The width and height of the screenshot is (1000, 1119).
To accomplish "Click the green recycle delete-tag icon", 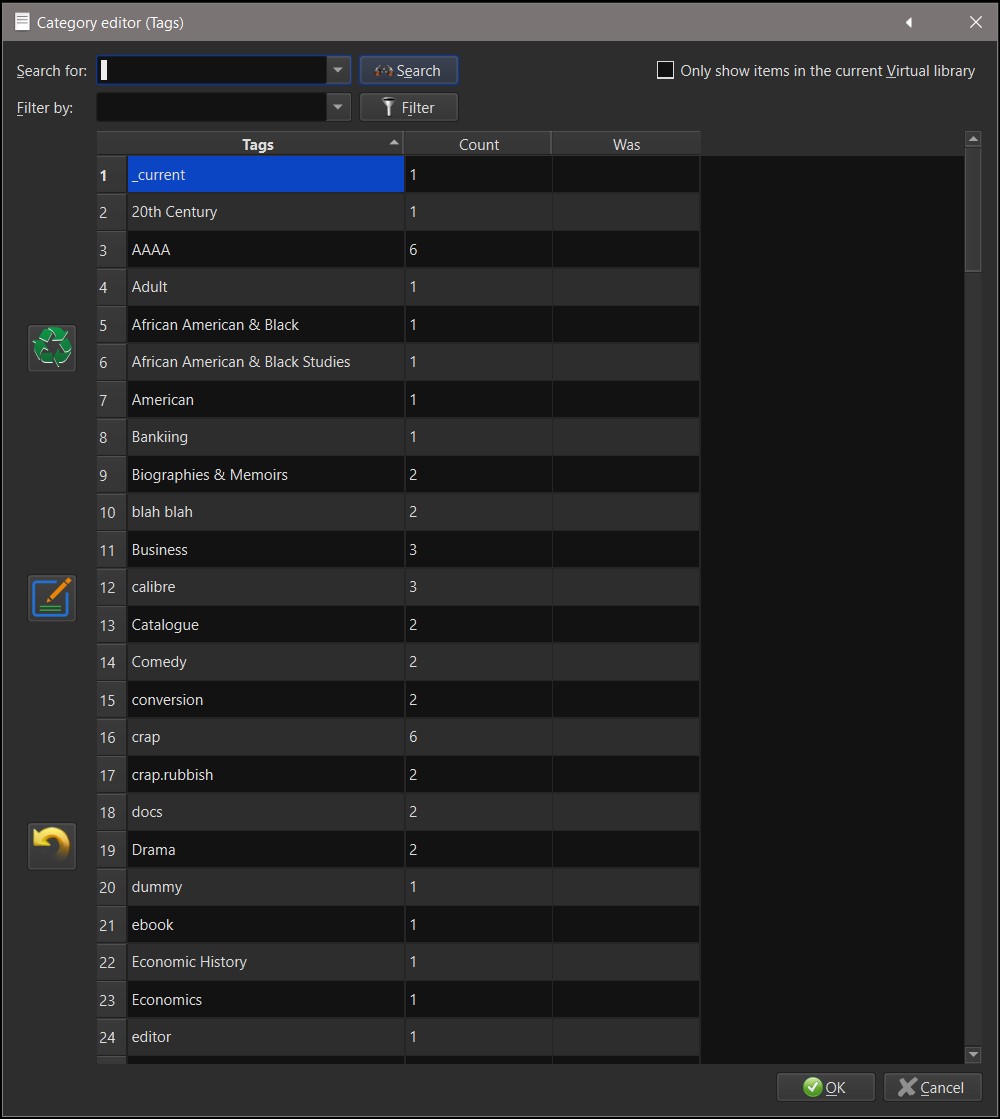I will click(52, 348).
